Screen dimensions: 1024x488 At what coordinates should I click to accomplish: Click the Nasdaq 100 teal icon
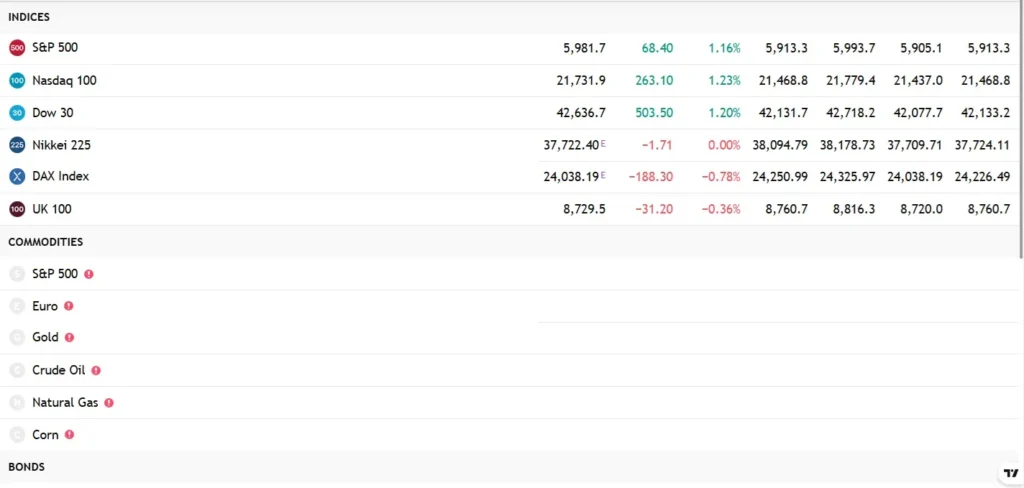(x=16, y=80)
